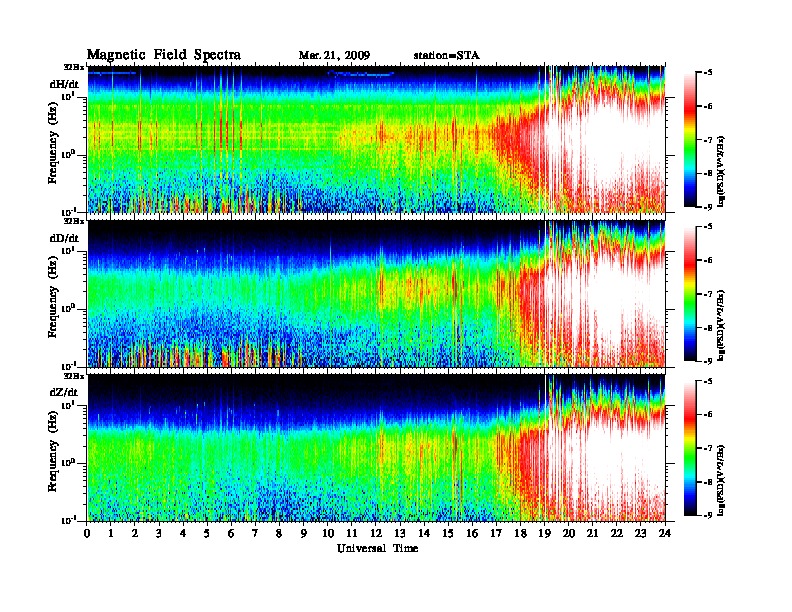Click hour "0" on the time axis
The image size is (792, 612).
(87, 534)
